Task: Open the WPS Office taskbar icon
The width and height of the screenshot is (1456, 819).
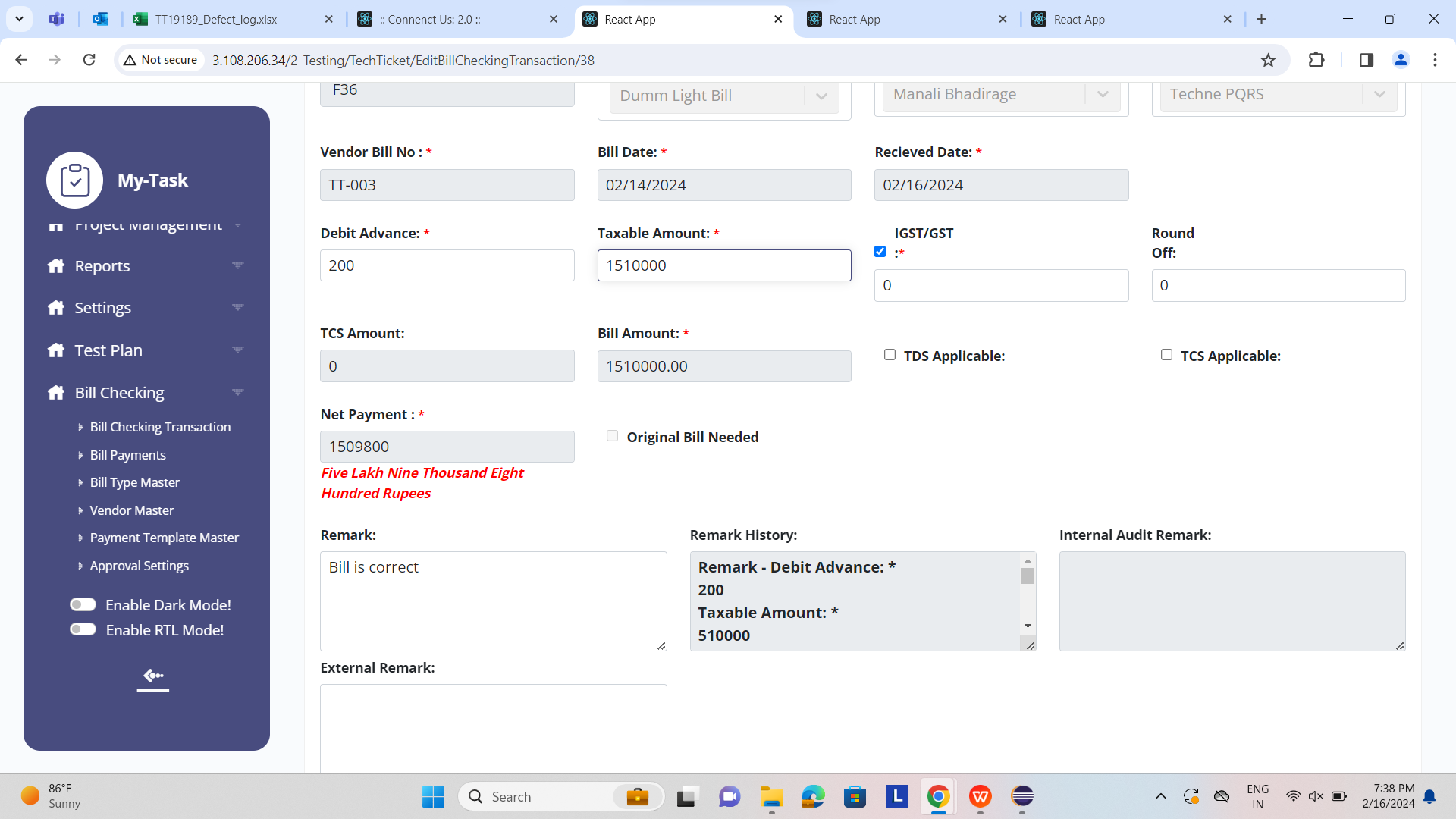Action: click(x=980, y=796)
